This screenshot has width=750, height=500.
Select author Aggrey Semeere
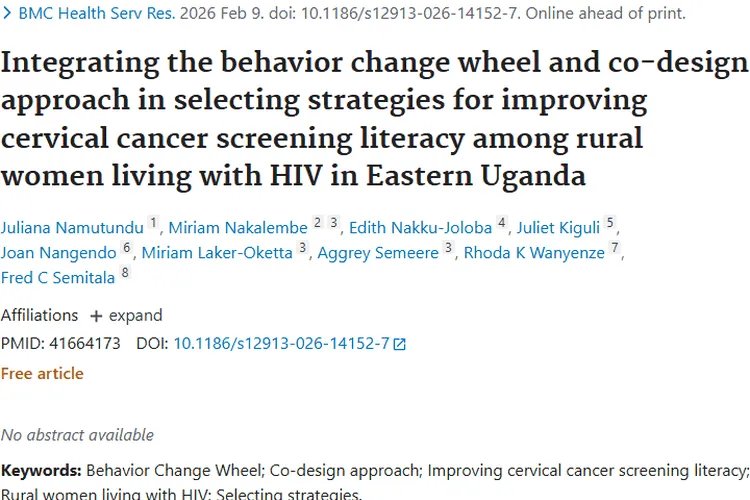pos(377,253)
